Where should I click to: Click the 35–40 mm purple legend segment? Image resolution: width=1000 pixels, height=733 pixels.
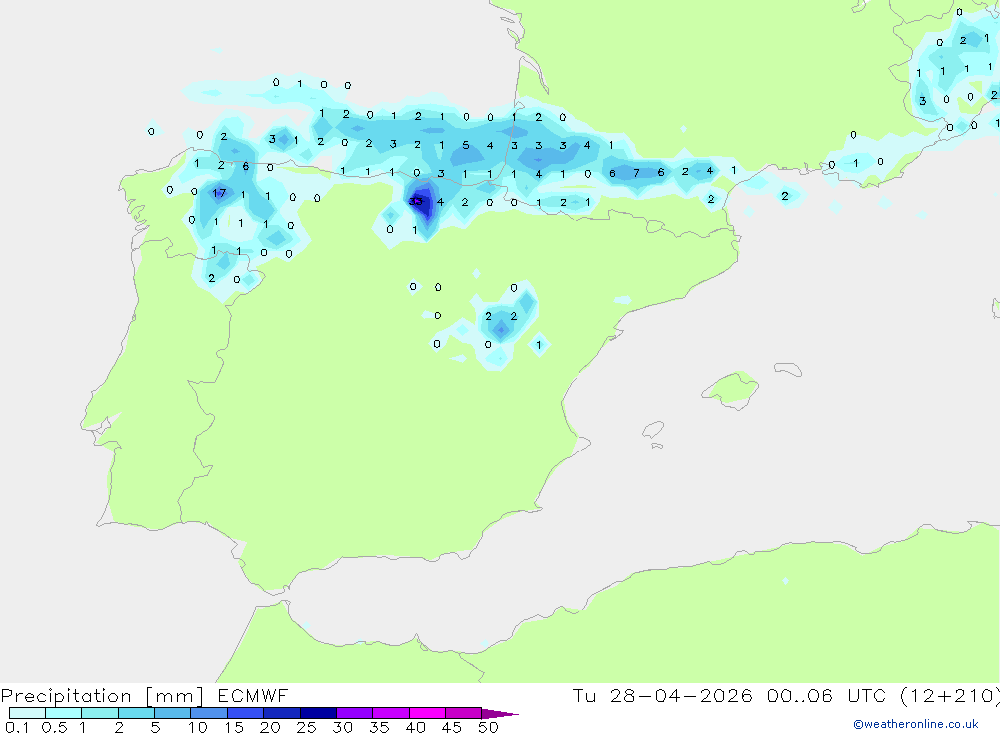pyautogui.click(x=391, y=713)
